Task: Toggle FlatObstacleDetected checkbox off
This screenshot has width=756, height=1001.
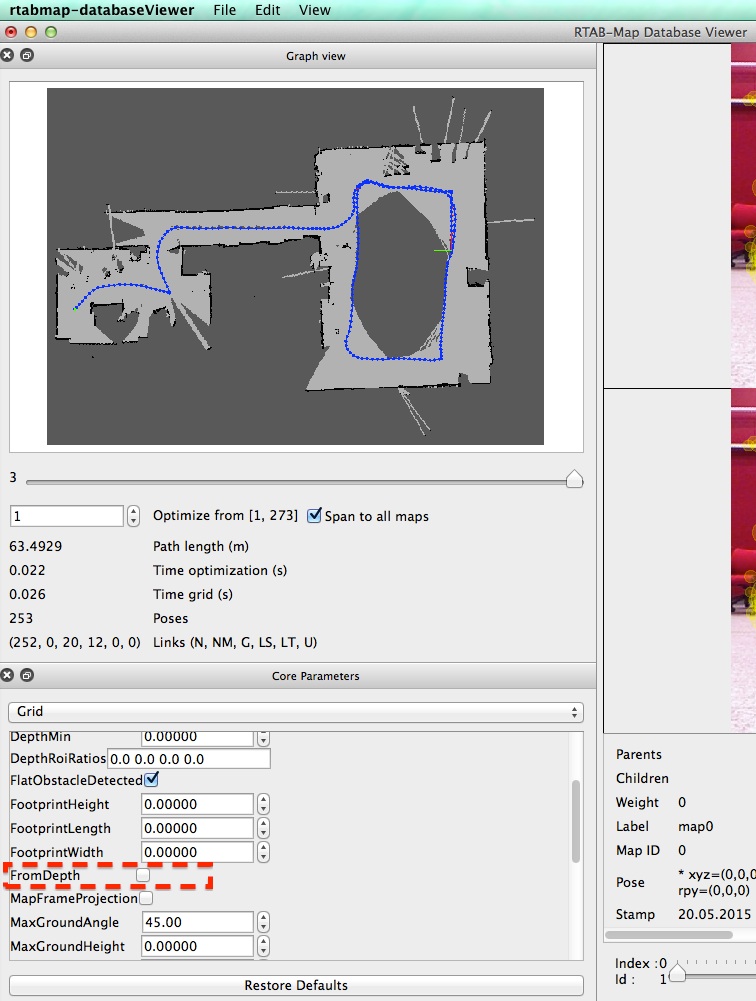Action: tap(152, 779)
